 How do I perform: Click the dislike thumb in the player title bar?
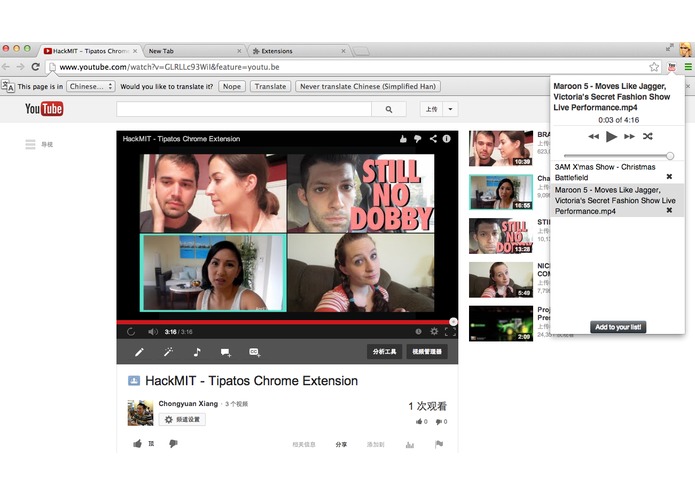coord(418,139)
